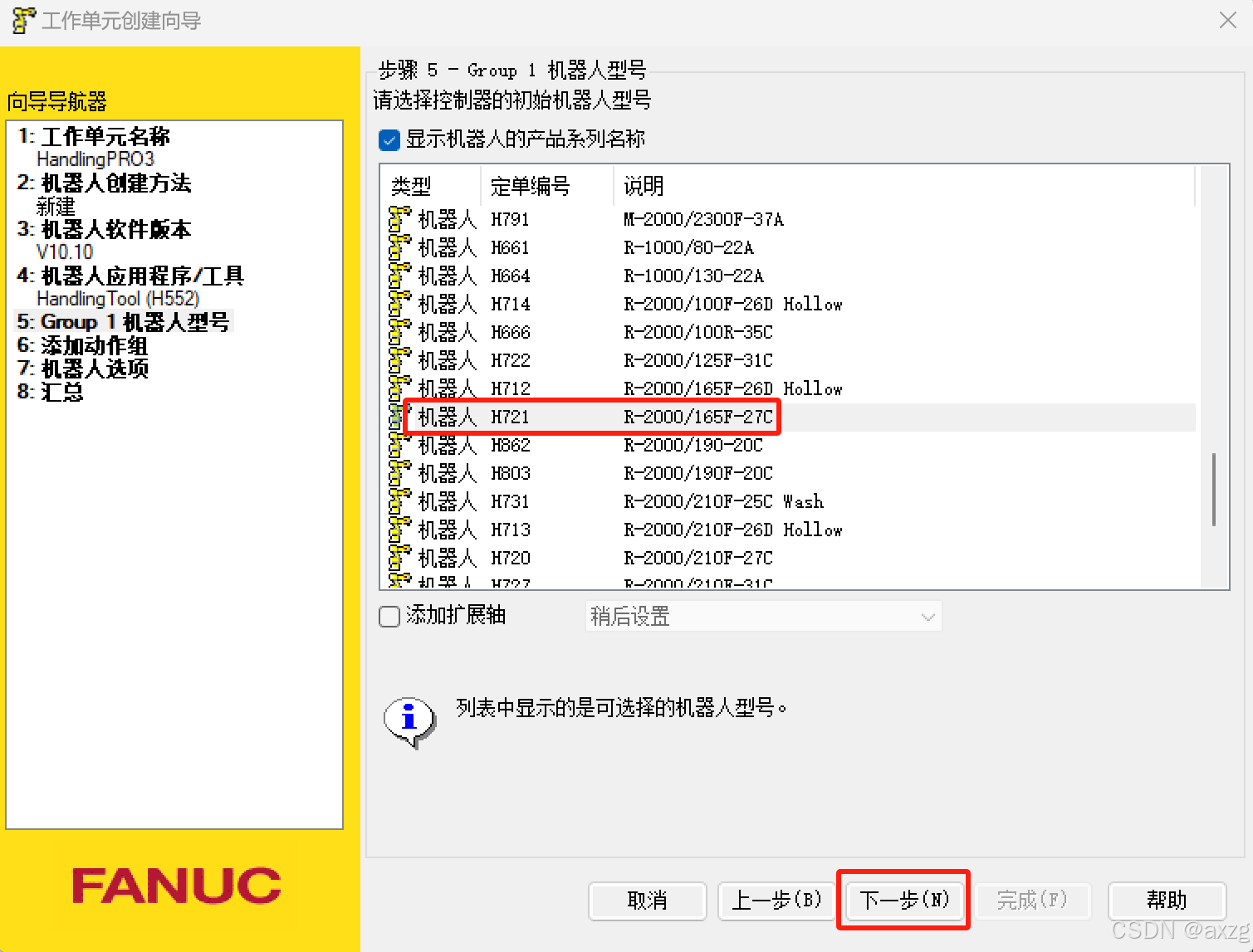Click the robot icon in the H791 row
Screen dimensions: 1253x952
[x=399, y=219]
